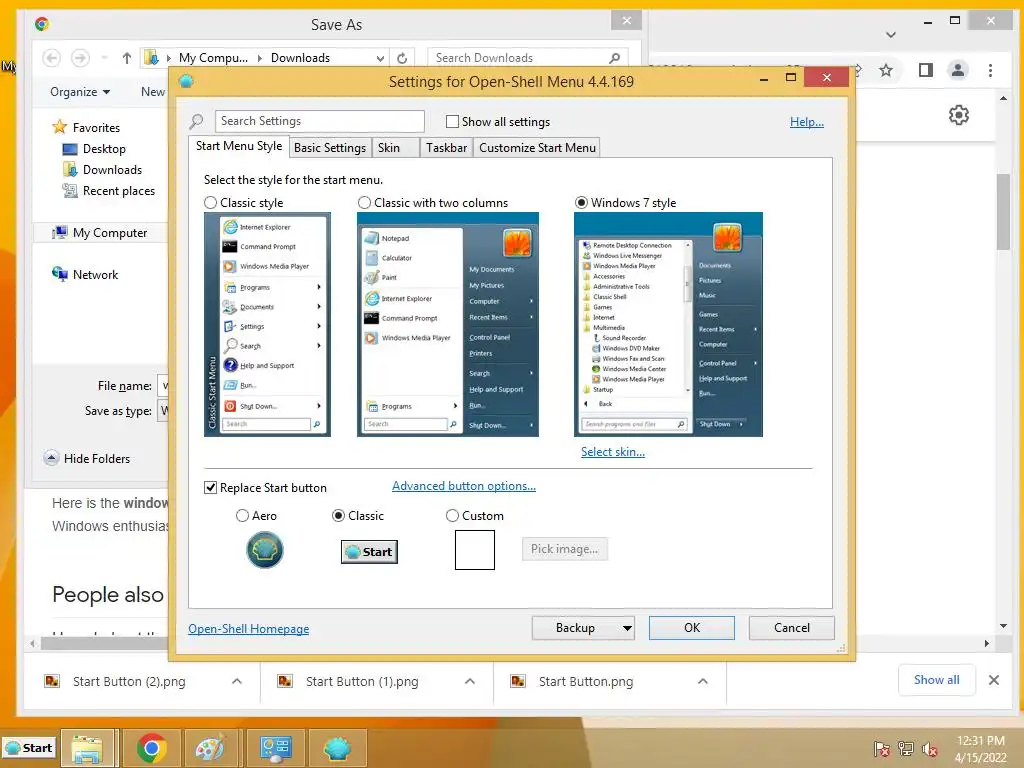Click the Classic Start button preview image
Image resolution: width=1024 pixels, height=768 pixels.
(x=369, y=552)
